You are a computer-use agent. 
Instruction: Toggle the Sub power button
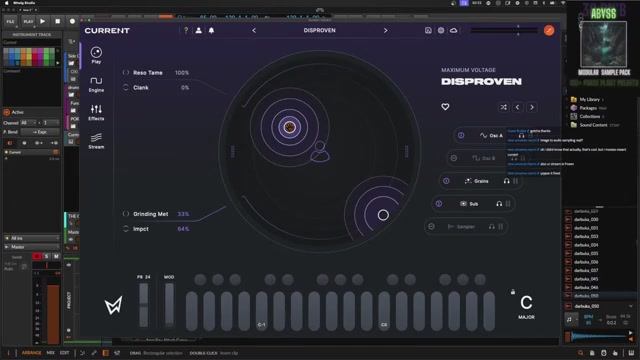pos(439,204)
